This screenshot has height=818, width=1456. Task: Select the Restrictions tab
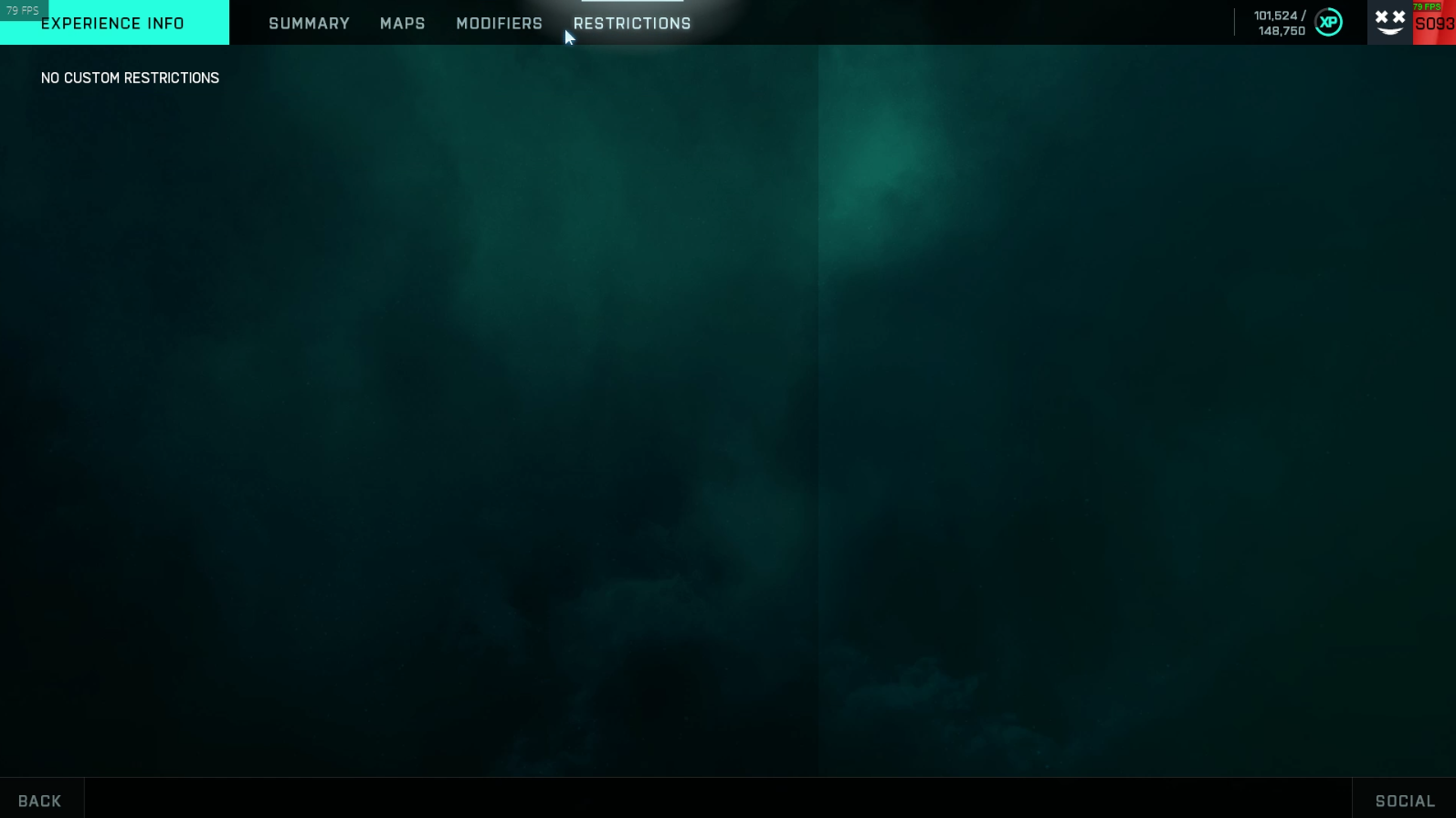(x=632, y=24)
